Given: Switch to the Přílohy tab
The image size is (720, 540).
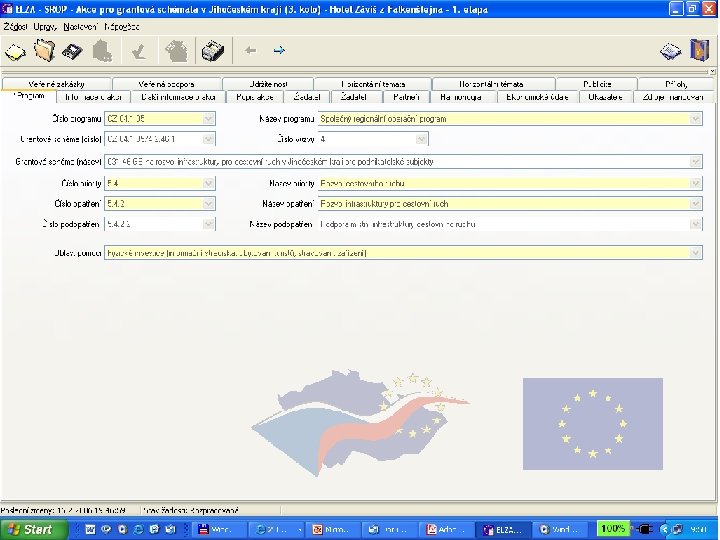Looking at the screenshot, I should tap(676, 84).
